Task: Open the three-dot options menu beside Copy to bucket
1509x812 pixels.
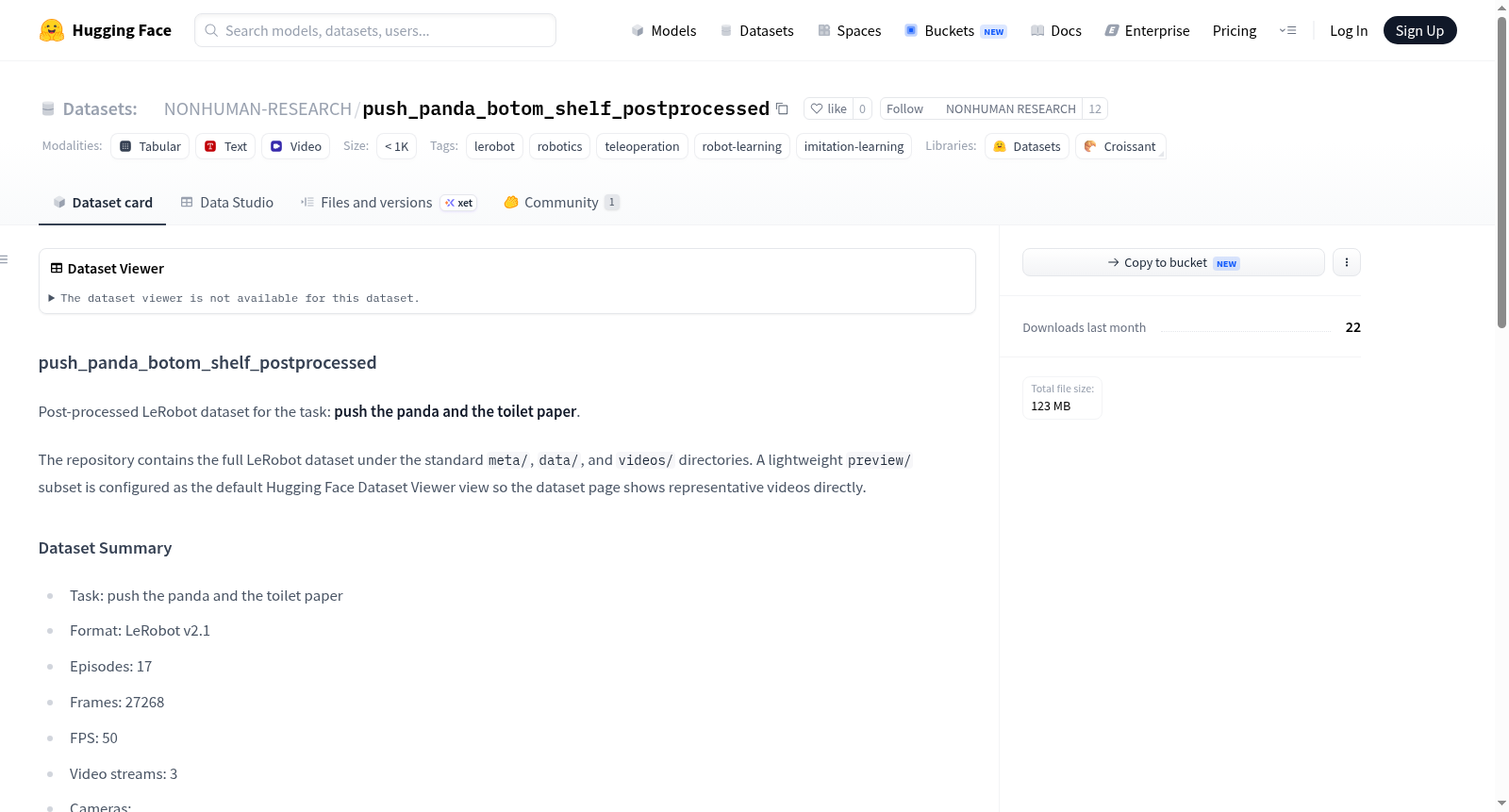Action: coord(1347,262)
